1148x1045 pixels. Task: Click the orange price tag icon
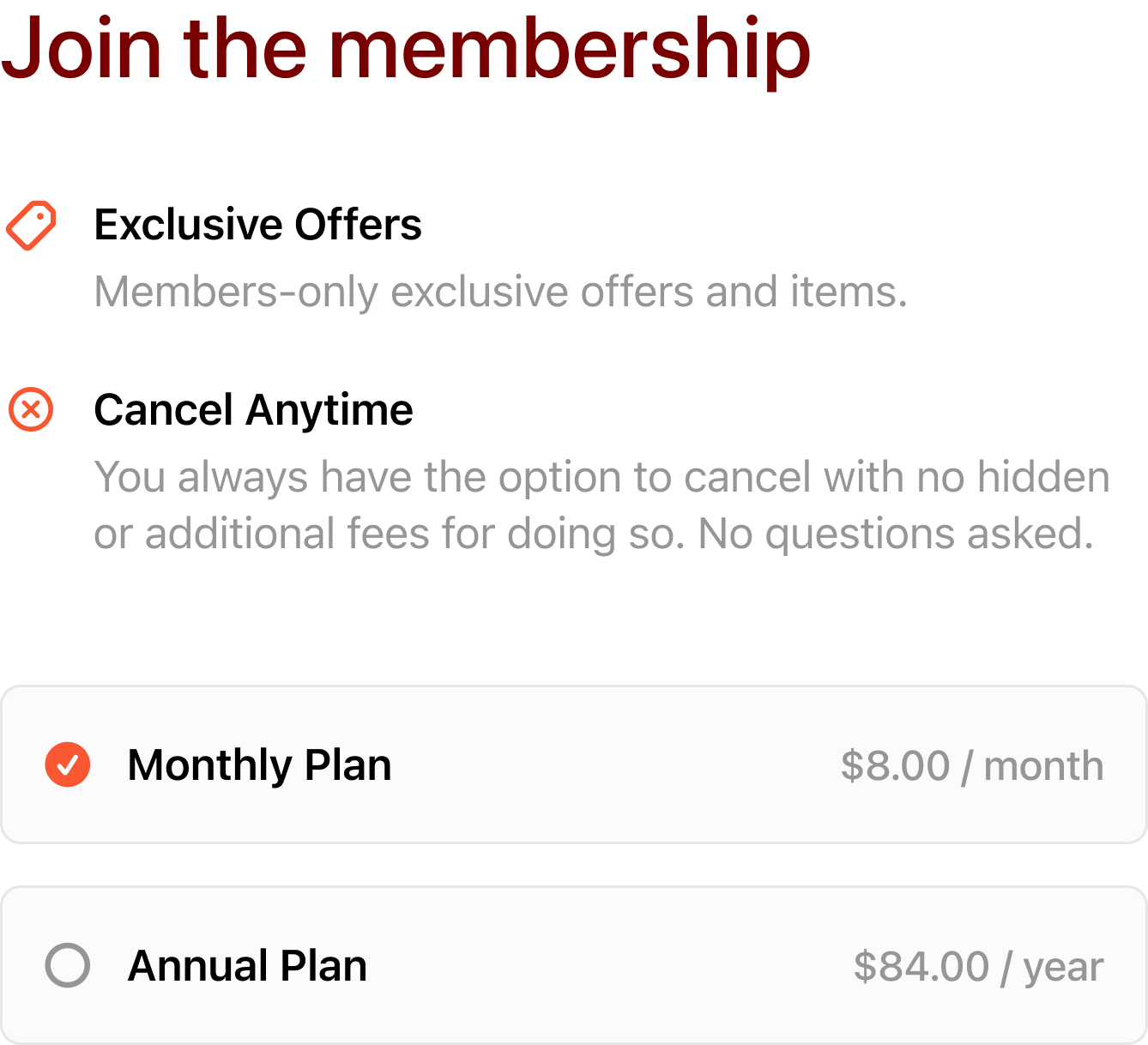coord(32,226)
